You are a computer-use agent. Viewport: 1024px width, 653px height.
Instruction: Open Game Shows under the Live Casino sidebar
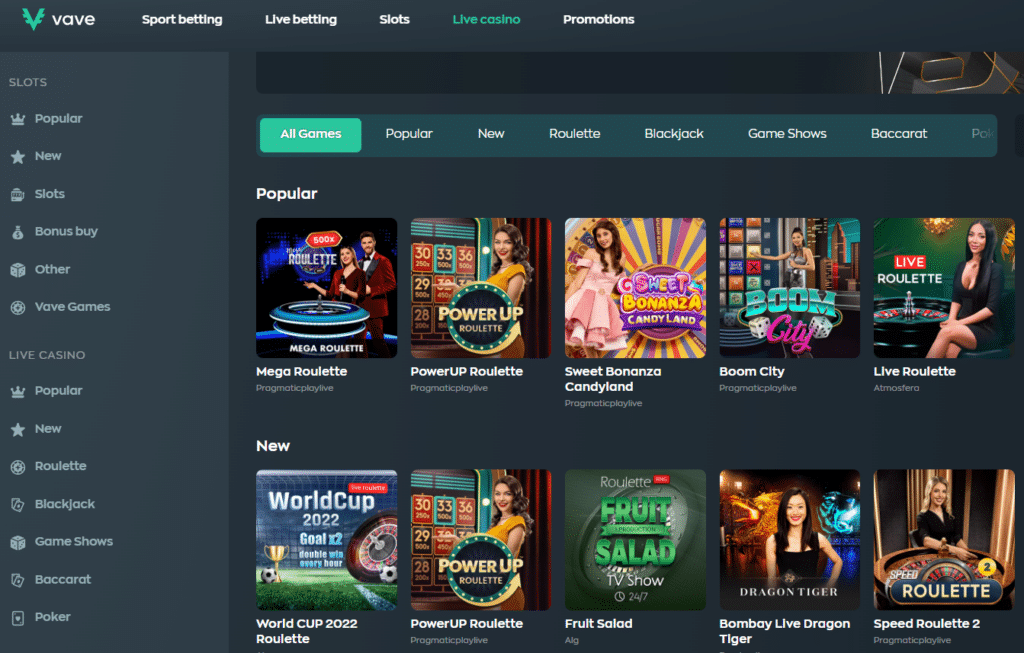pos(74,541)
